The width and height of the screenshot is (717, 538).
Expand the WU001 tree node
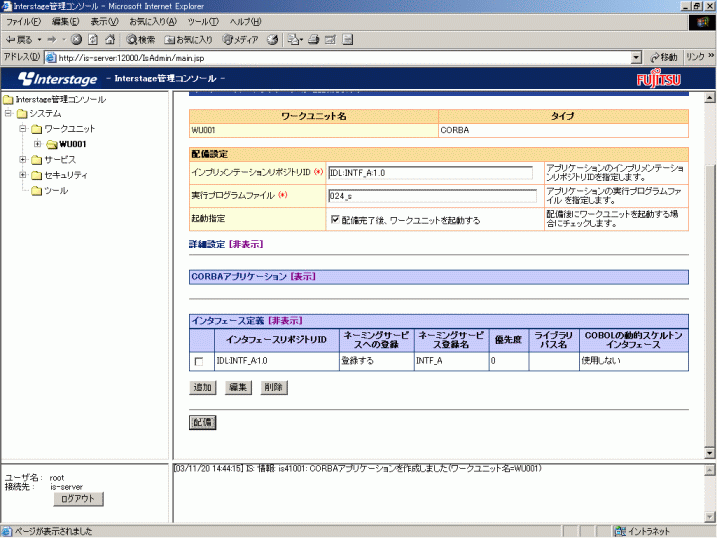coord(37,144)
